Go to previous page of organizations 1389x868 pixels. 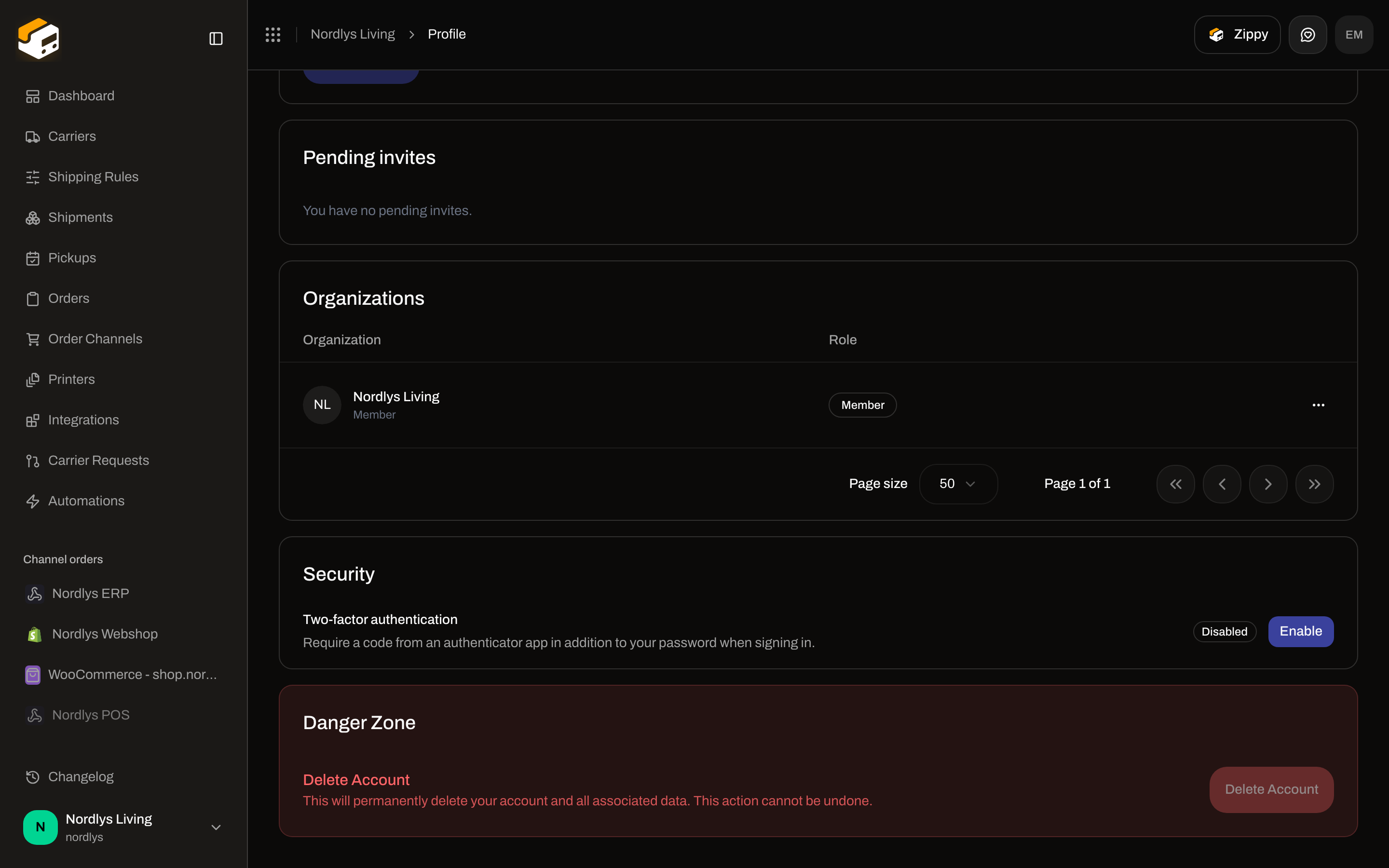point(1222,484)
